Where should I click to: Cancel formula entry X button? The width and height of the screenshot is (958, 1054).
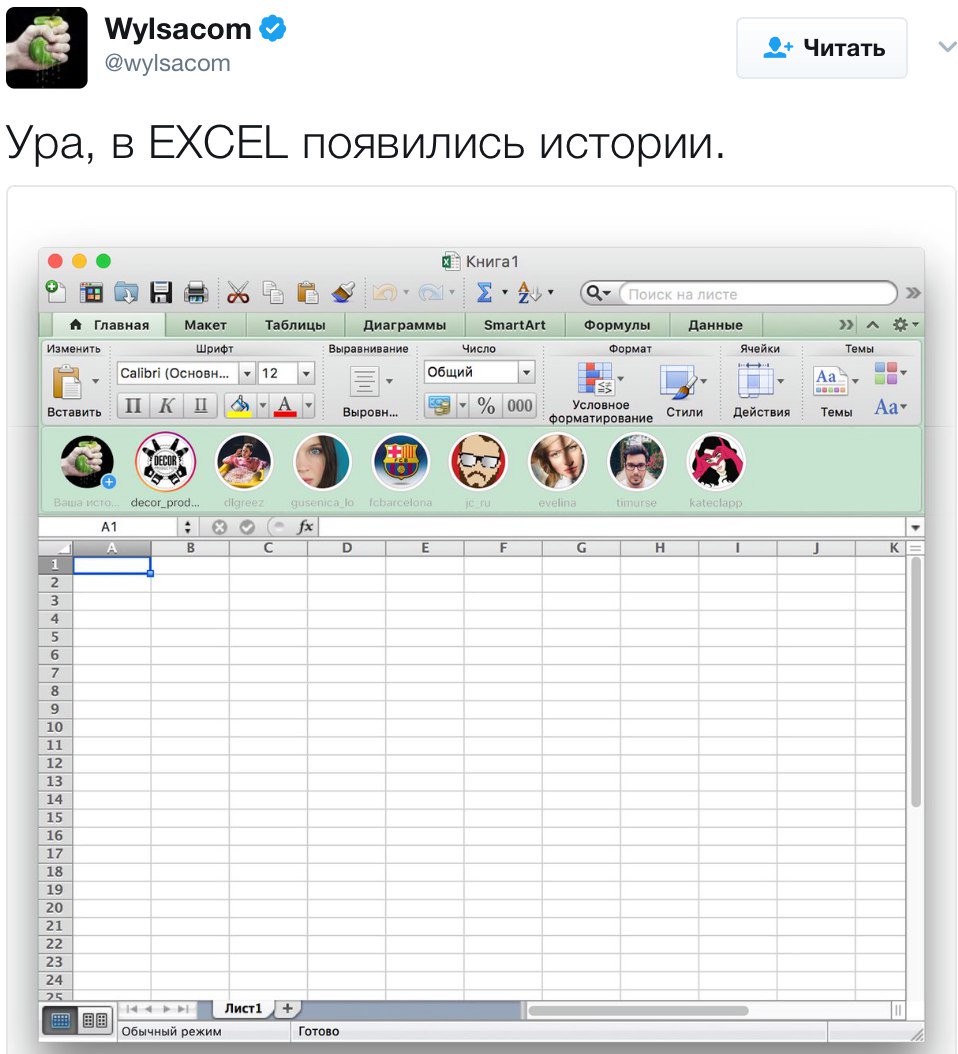219,527
